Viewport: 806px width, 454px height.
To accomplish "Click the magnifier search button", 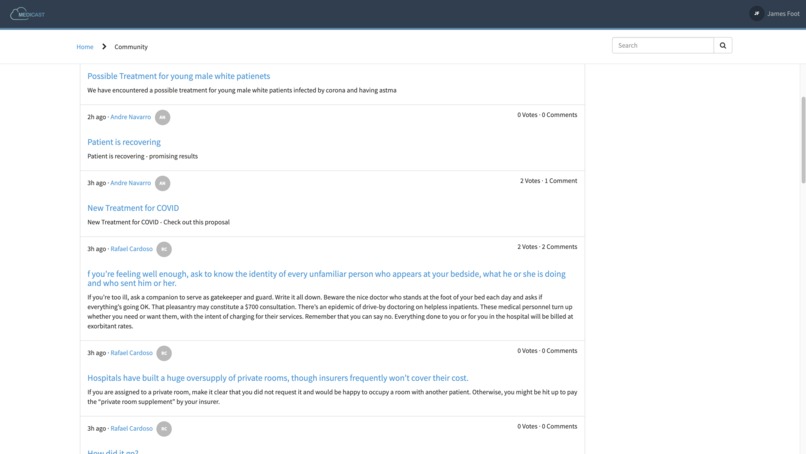I will point(723,45).
